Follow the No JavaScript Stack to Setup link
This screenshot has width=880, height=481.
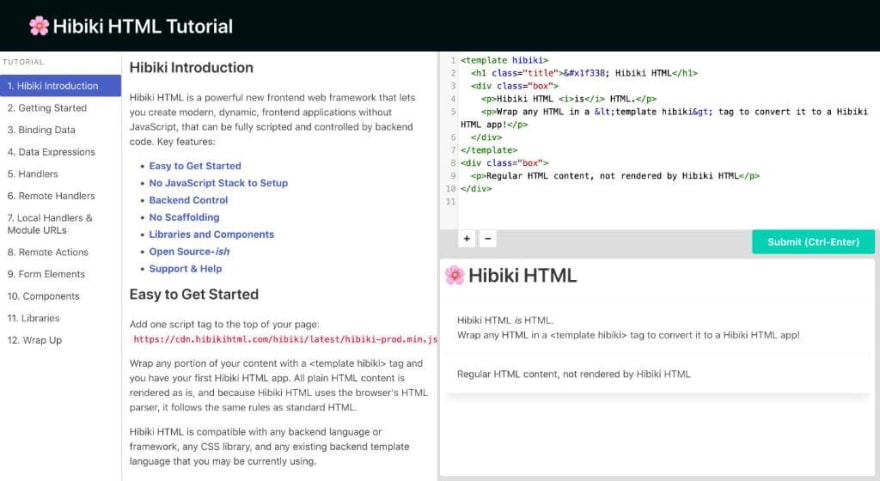(218, 183)
